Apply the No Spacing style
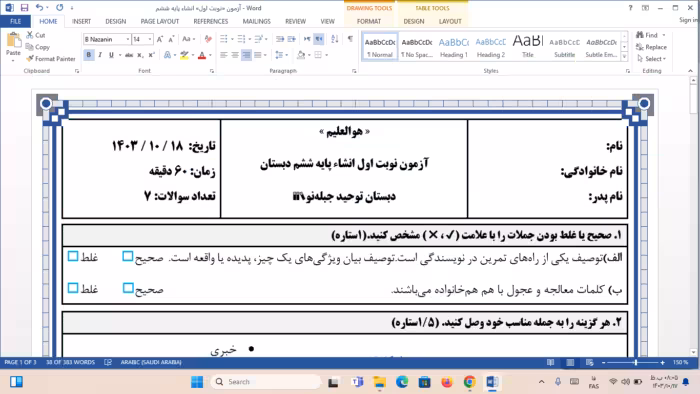The width and height of the screenshot is (700, 394). 417,46
